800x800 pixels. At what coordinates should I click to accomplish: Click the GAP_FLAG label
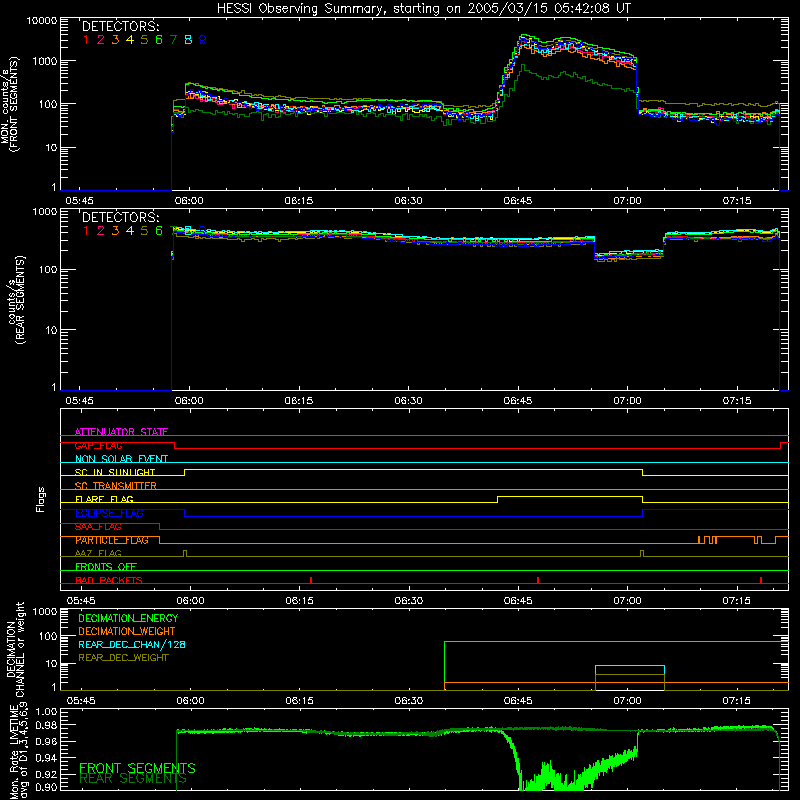[x=98, y=445]
